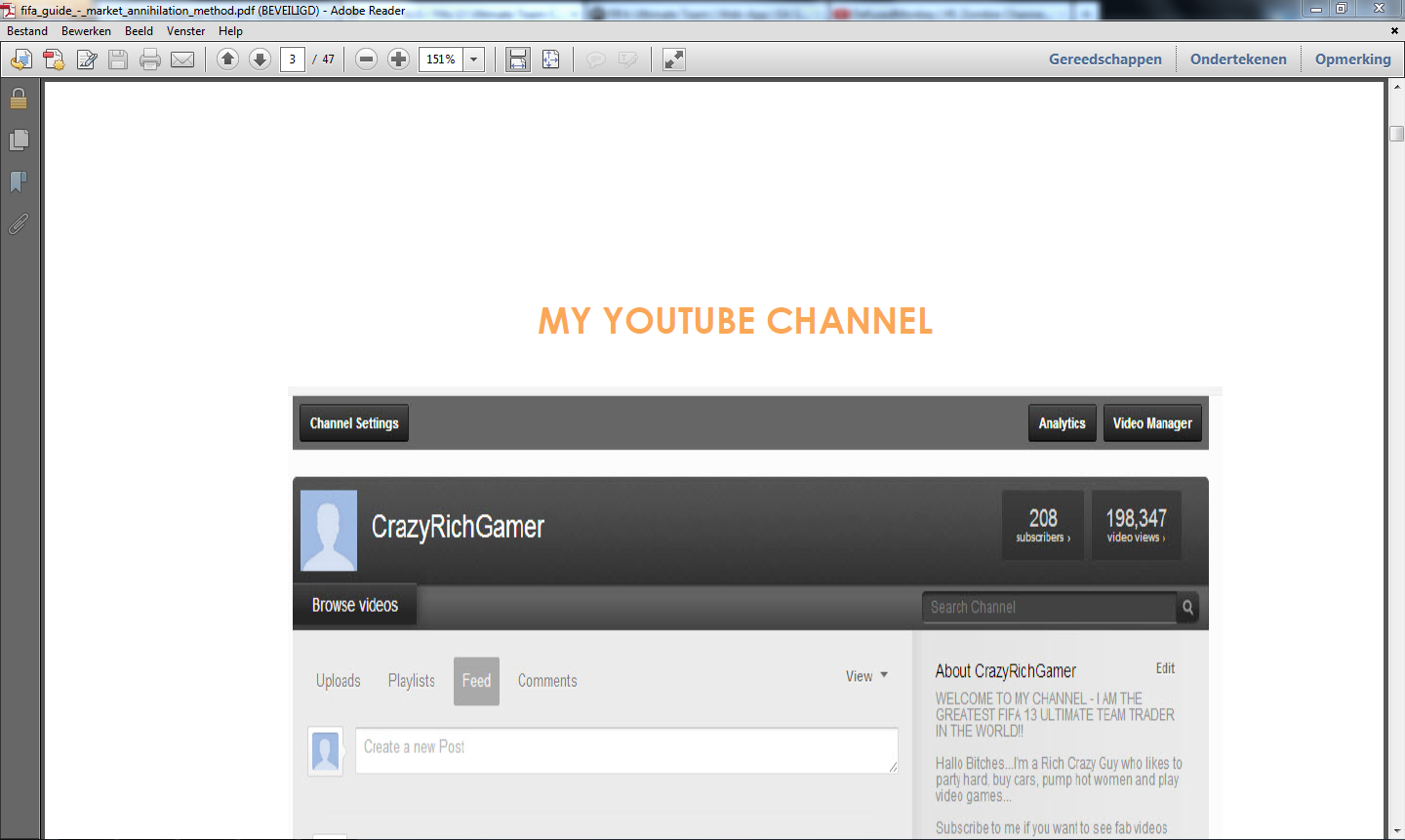The width and height of the screenshot is (1405, 840).
Task: Zoom out with the minus button
Action: coord(366,60)
